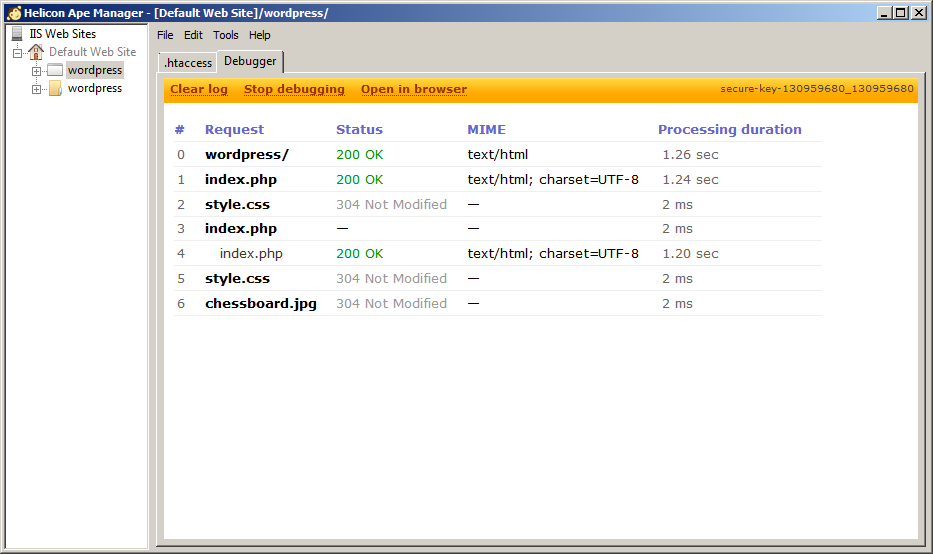Click the IIS Web Sites server icon
This screenshot has height=554, width=933.
[17, 34]
